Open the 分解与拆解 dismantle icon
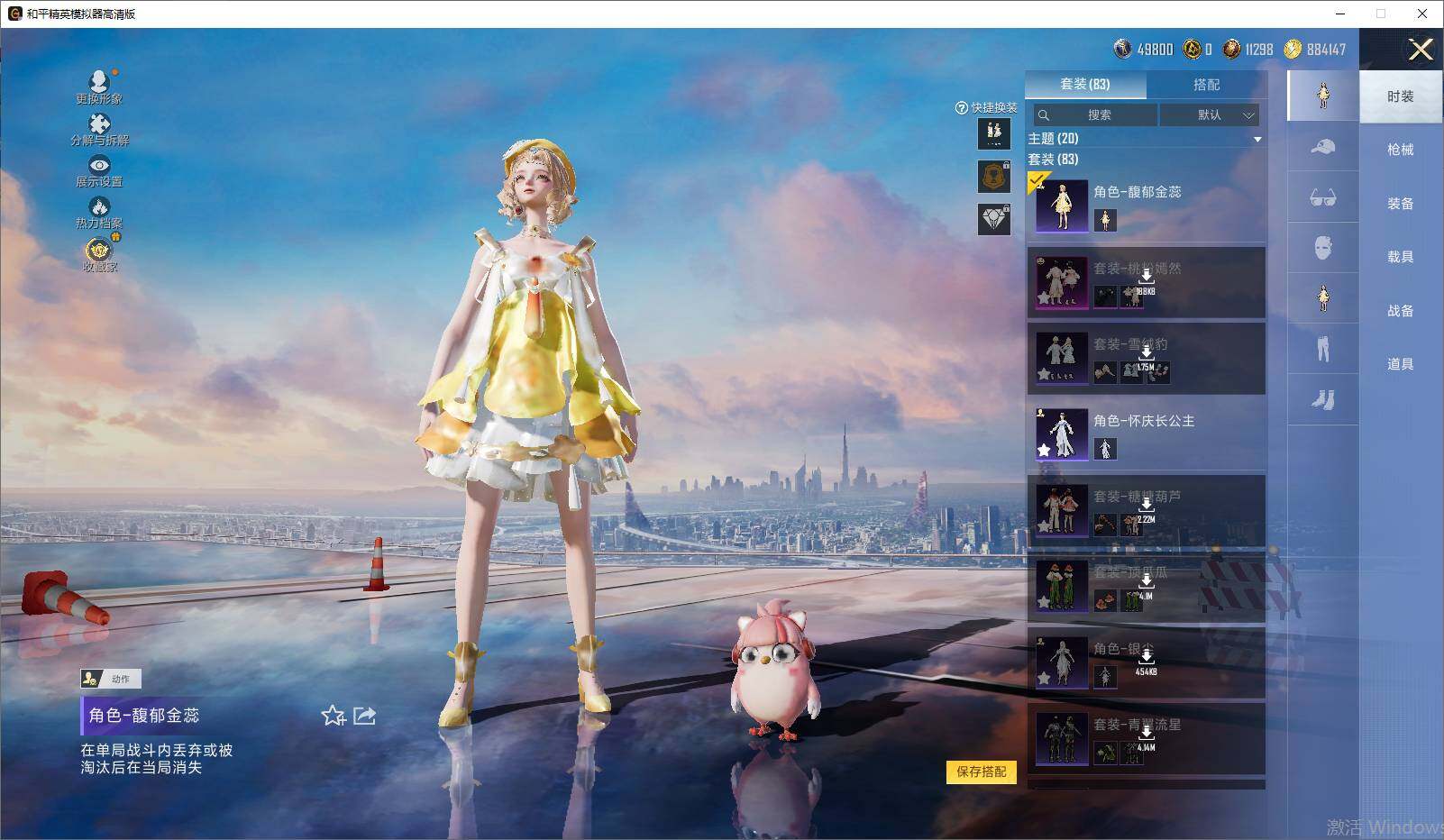The image size is (1444, 840). [x=99, y=130]
